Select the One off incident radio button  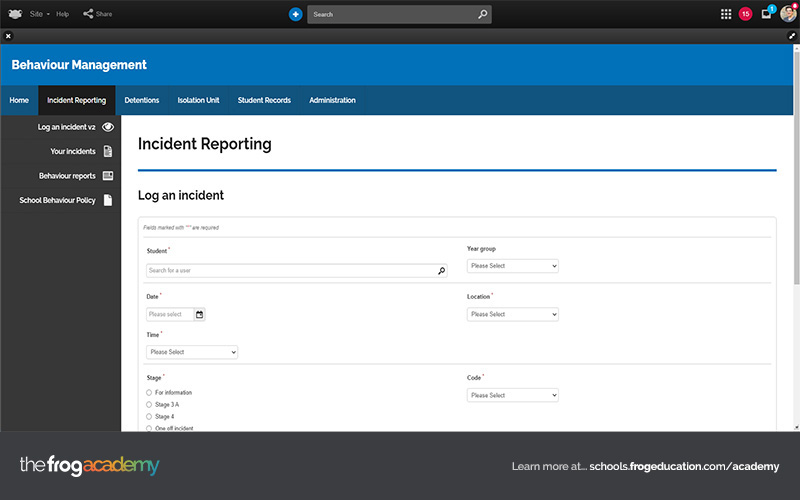coord(149,429)
